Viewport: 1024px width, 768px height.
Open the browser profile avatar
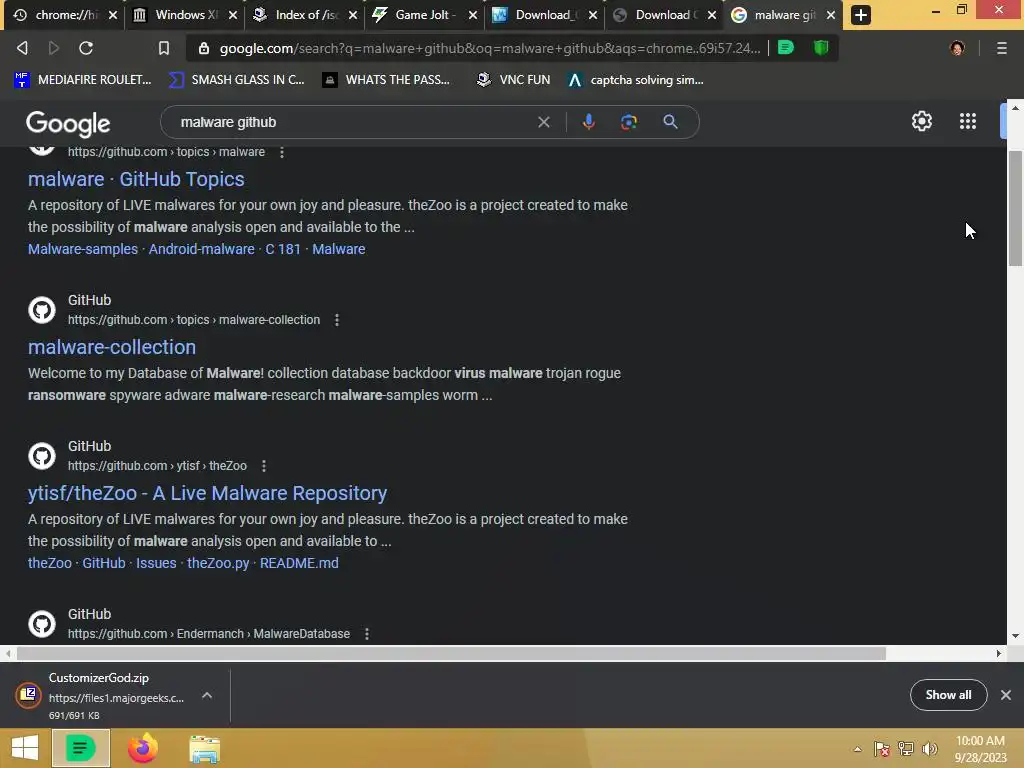pos(957,48)
